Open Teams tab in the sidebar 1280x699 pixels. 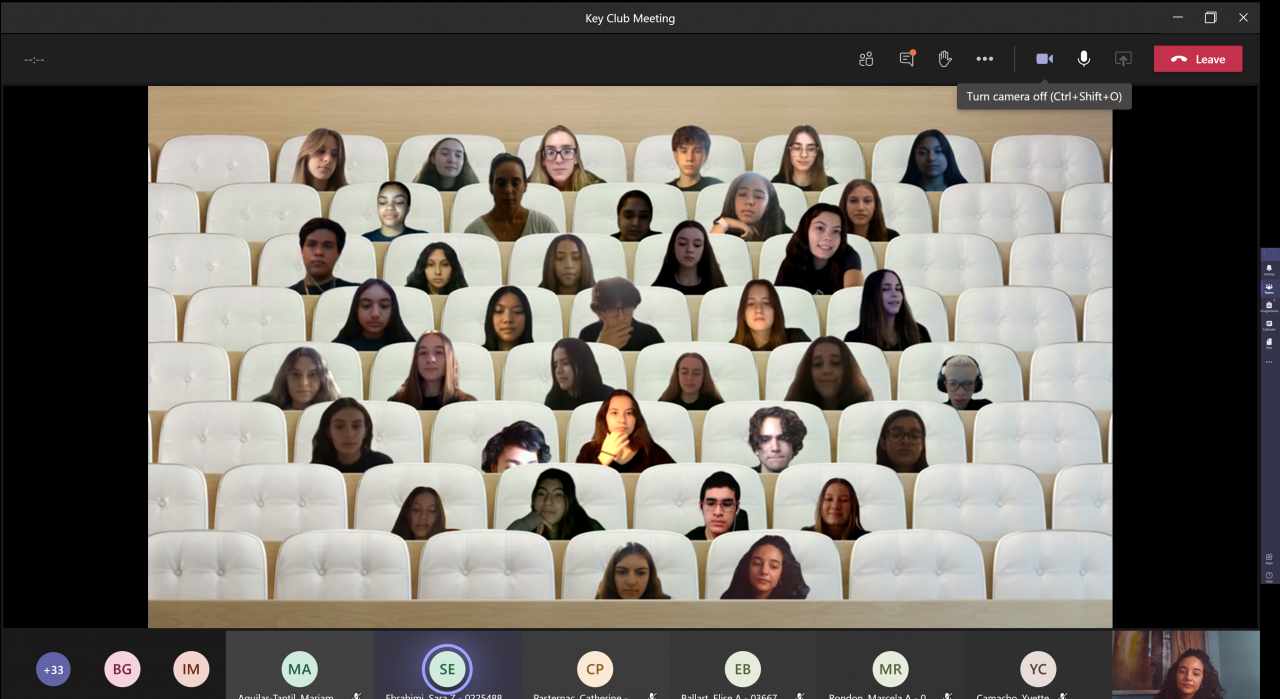pyautogui.click(x=1269, y=288)
